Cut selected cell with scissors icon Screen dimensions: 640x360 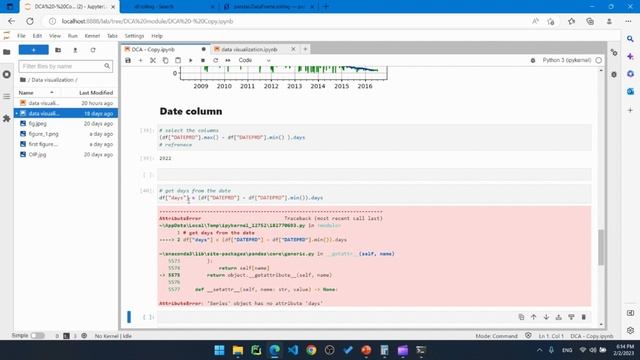pyautogui.click(x=153, y=60)
